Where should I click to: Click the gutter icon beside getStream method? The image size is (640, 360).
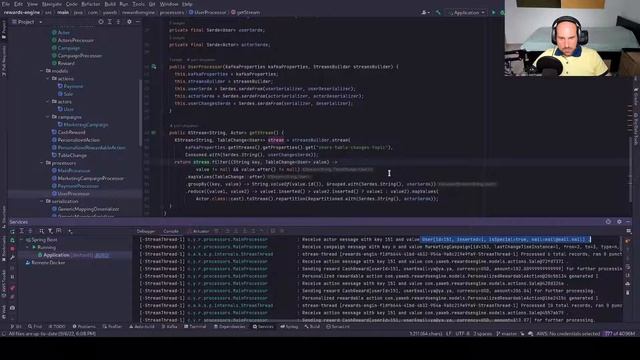pyautogui.click(x=154, y=133)
